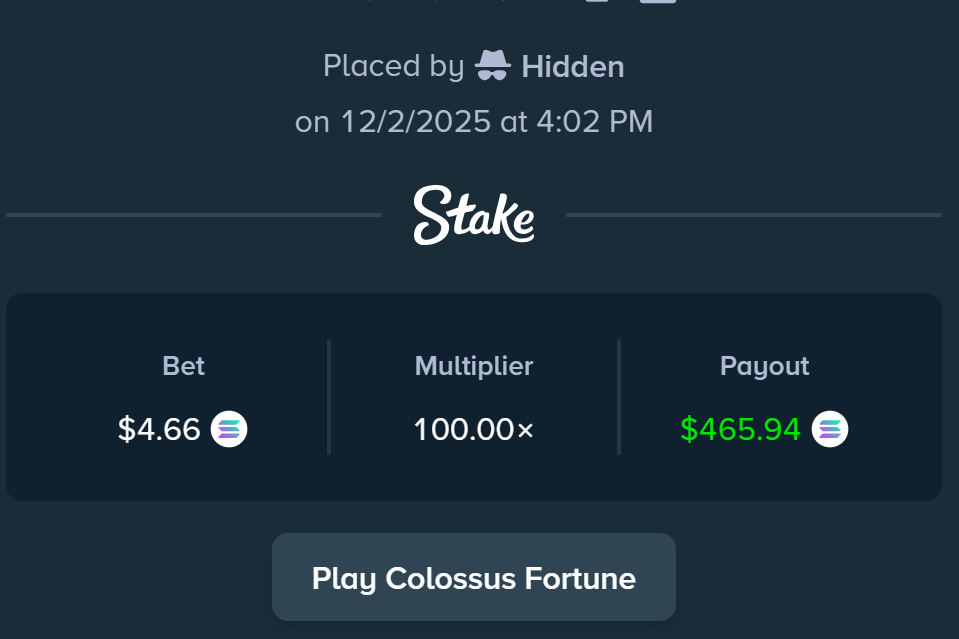
Task: Click the 'Placed by' text
Action: click(x=393, y=67)
